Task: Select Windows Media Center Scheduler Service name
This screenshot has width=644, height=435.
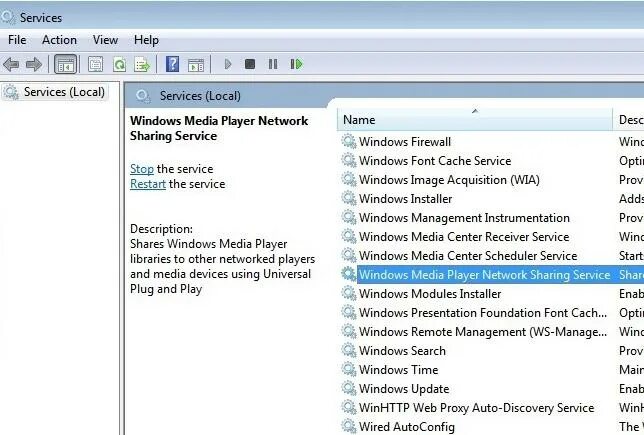Action: [468, 255]
